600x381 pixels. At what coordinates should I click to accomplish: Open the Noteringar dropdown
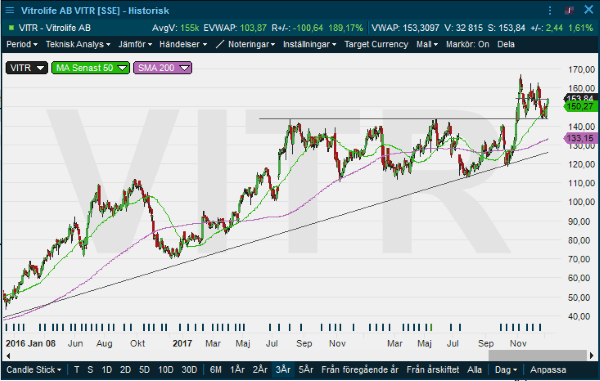(x=251, y=44)
